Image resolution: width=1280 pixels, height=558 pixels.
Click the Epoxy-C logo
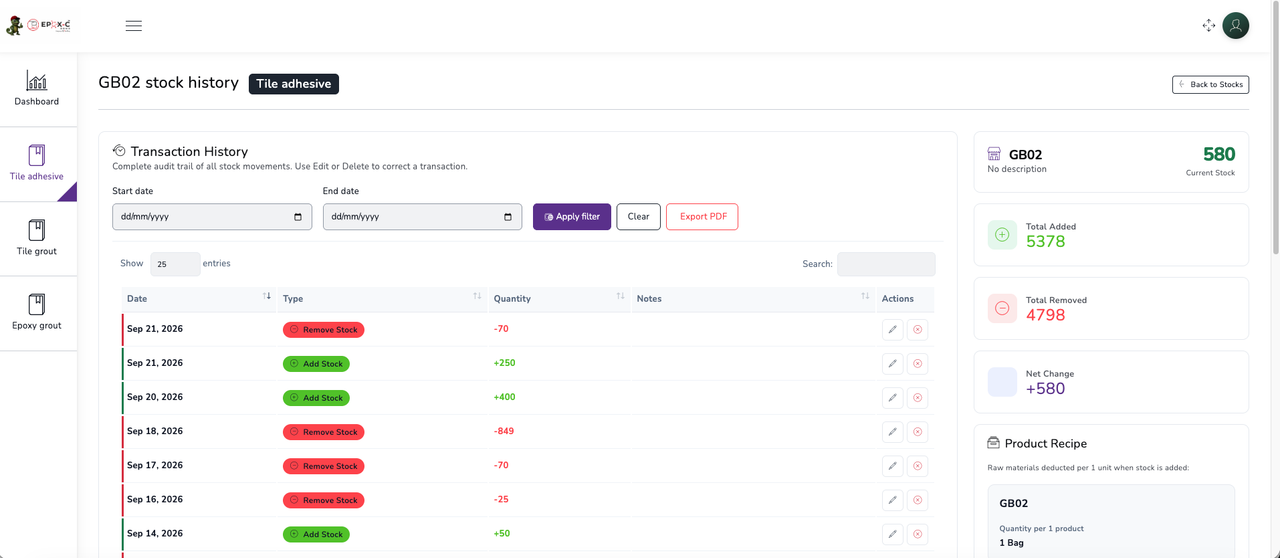click(x=39, y=26)
